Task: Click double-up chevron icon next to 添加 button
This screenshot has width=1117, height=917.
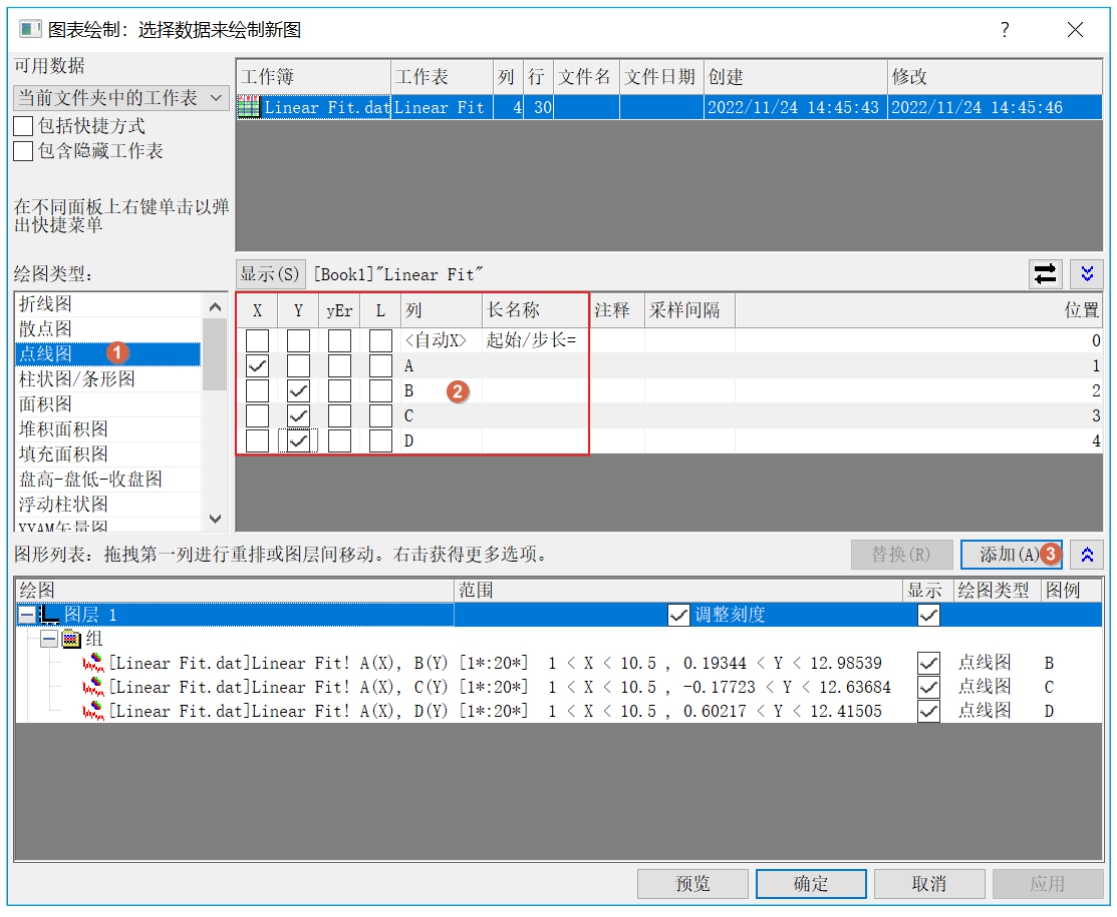Action: tap(1087, 554)
